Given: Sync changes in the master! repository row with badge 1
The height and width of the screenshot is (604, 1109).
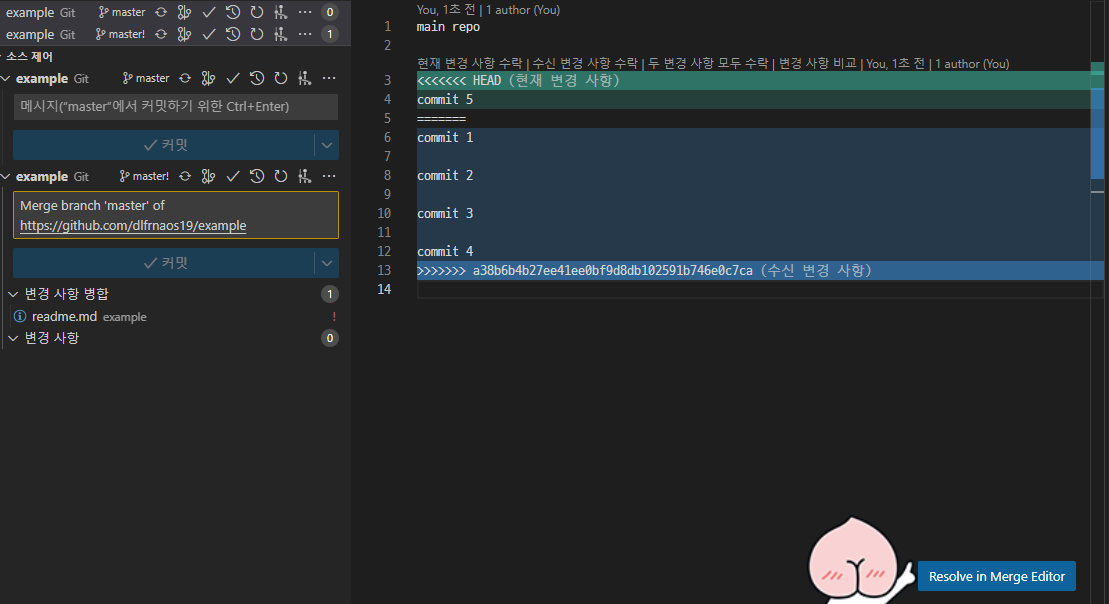Looking at the screenshot, I should pos(161,34).
